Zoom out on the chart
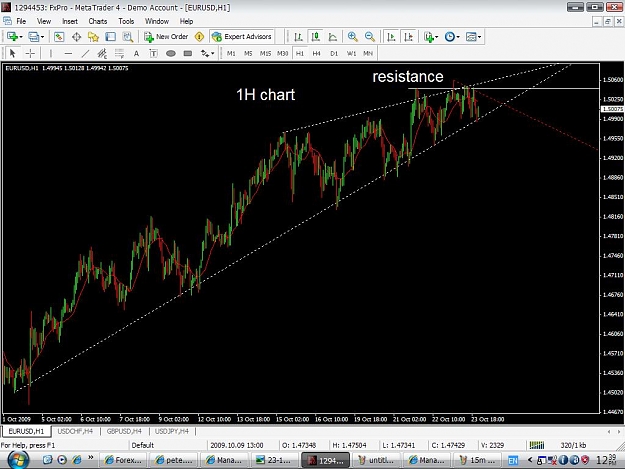This screenshot has height=469, width=625. click(x=369, y=37)
